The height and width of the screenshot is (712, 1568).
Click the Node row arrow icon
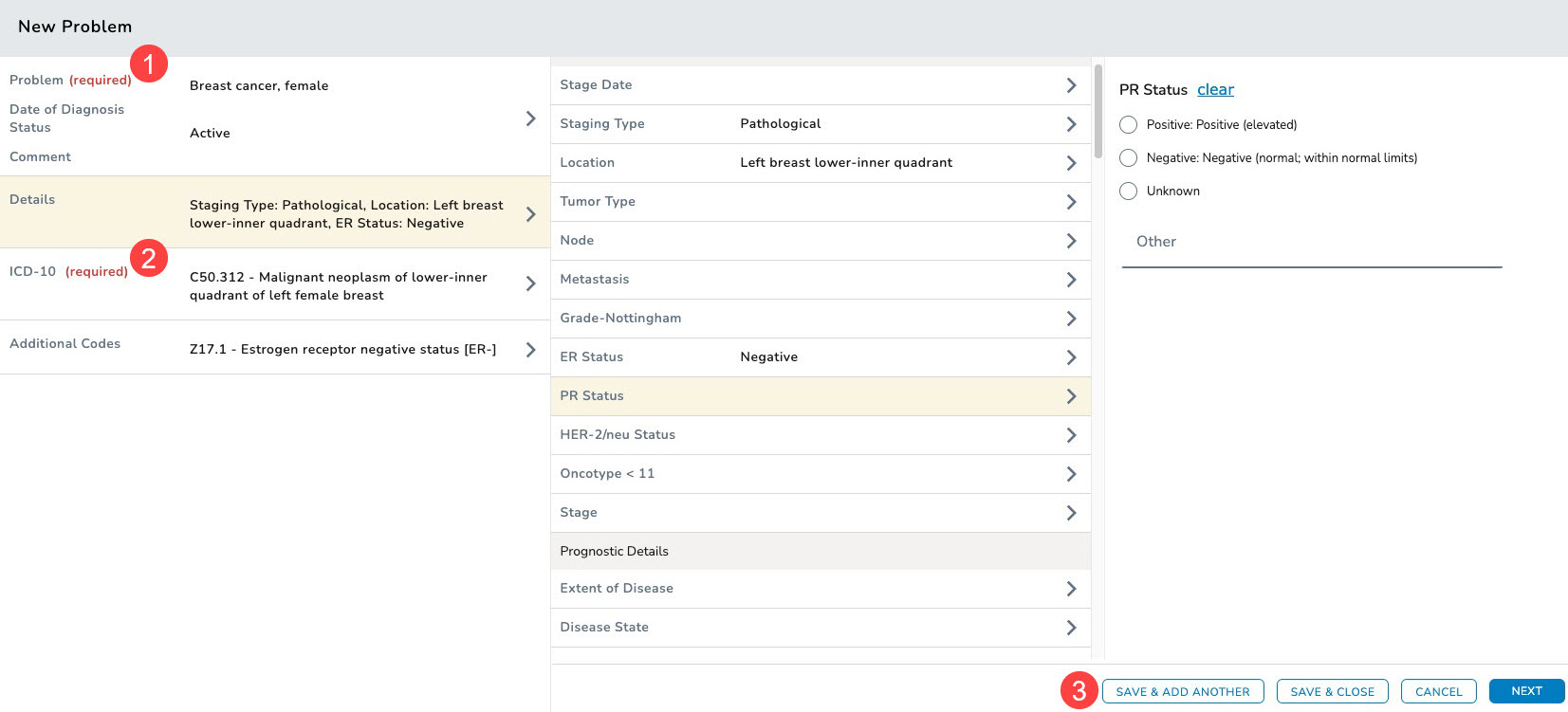(1071, 241)
